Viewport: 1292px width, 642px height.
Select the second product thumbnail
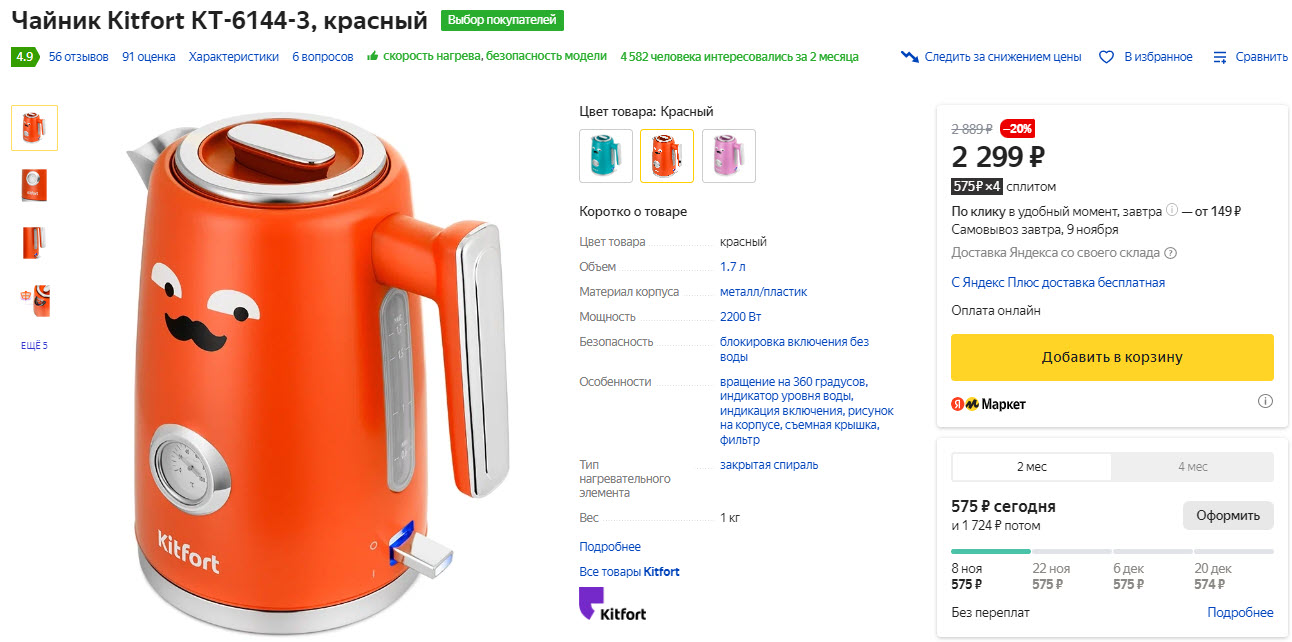tap(34, 185)
